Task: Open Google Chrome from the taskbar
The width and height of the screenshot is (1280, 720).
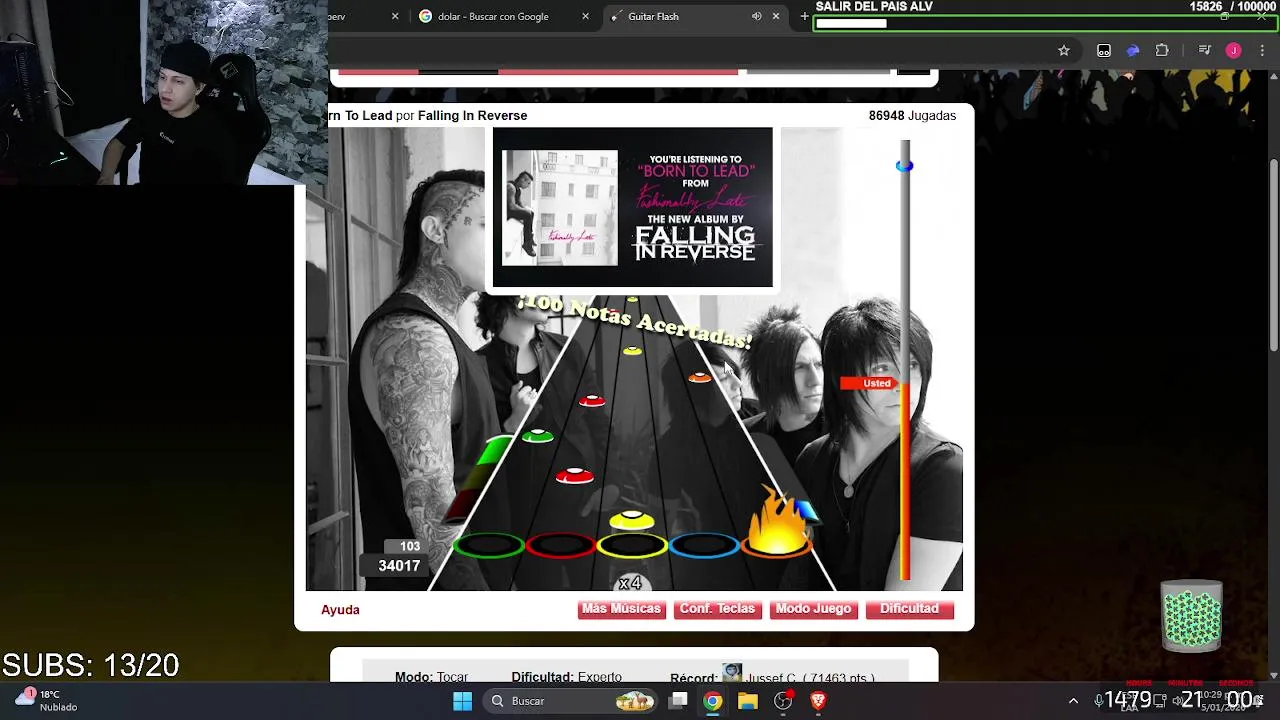Action: tap(712, 701)
